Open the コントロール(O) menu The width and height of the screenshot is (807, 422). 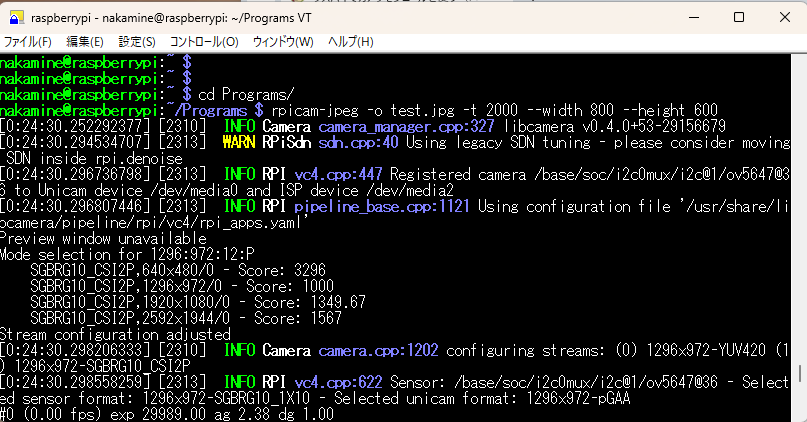[x=204, y=42]
